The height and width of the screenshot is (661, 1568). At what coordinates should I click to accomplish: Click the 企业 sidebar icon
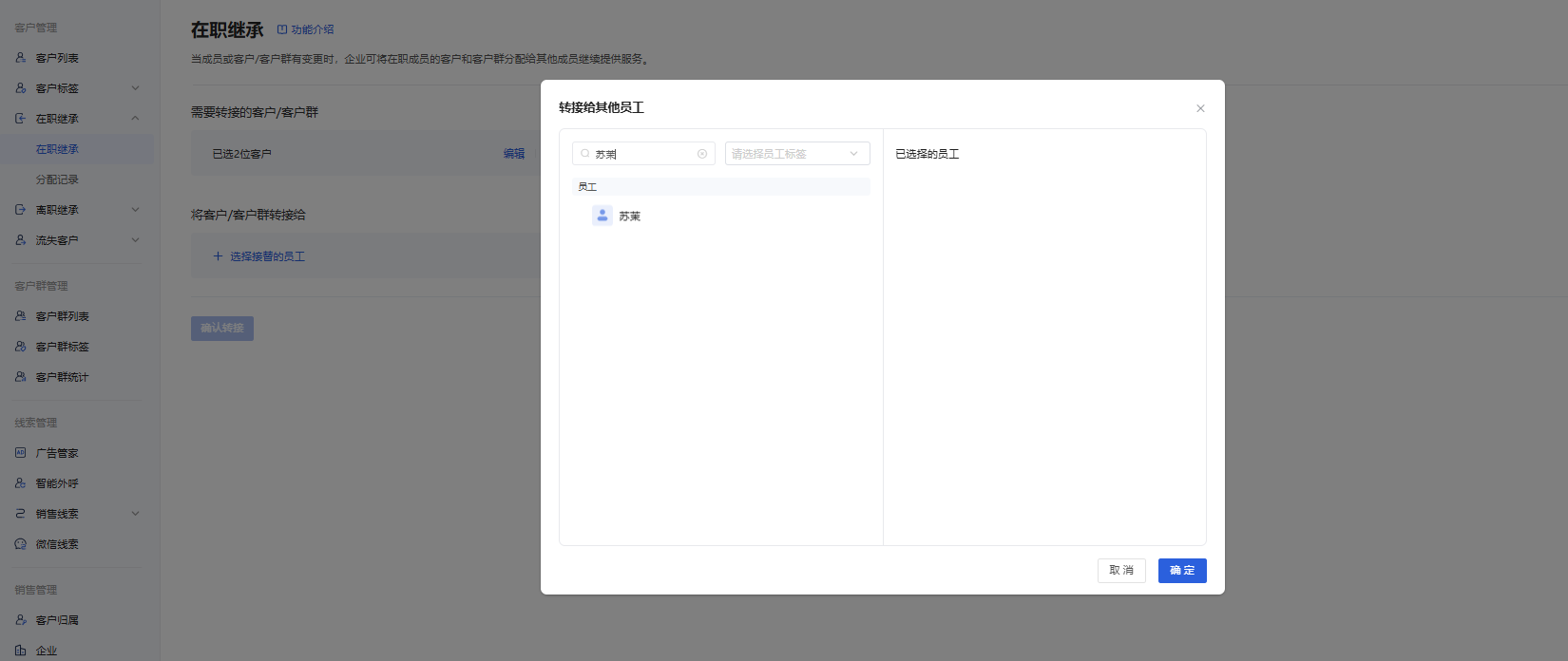click(21, 651)
